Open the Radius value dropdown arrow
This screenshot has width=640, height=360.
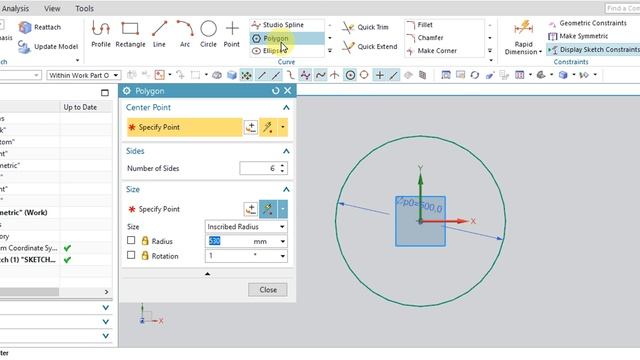(x=282, y=241)
